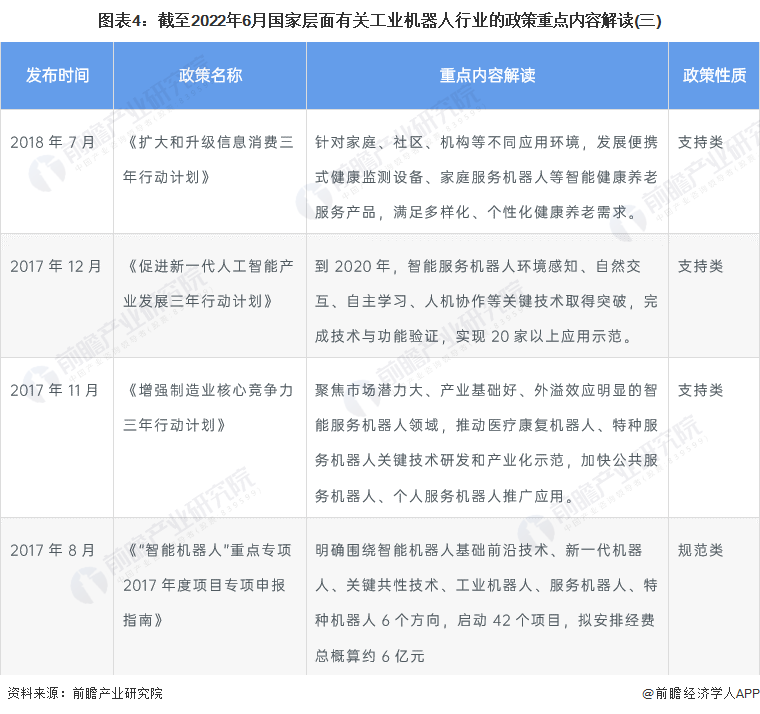Screen dimensions: 760x714
Task: Click 规范类 in the 2017 年 8 月 row
Action: (x=700, y=550)
